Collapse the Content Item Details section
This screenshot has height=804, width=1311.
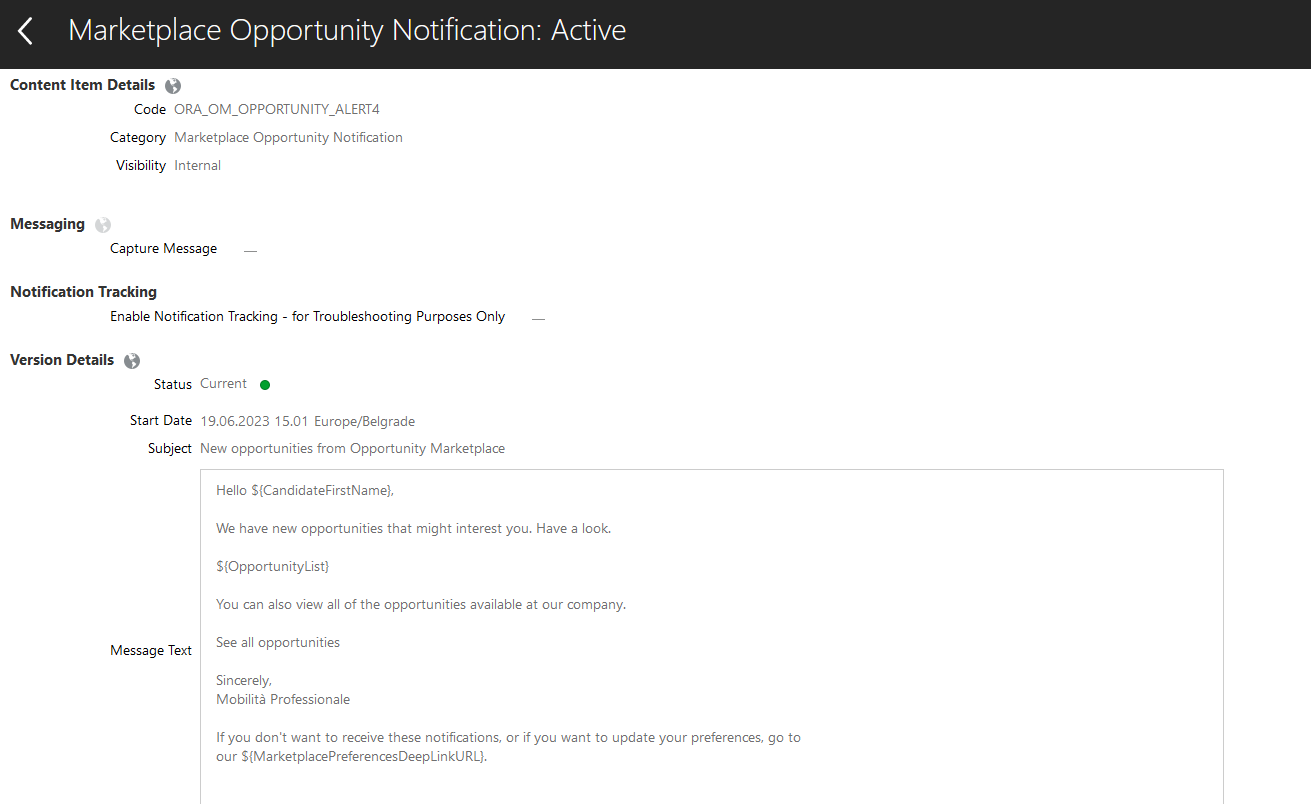82,85
